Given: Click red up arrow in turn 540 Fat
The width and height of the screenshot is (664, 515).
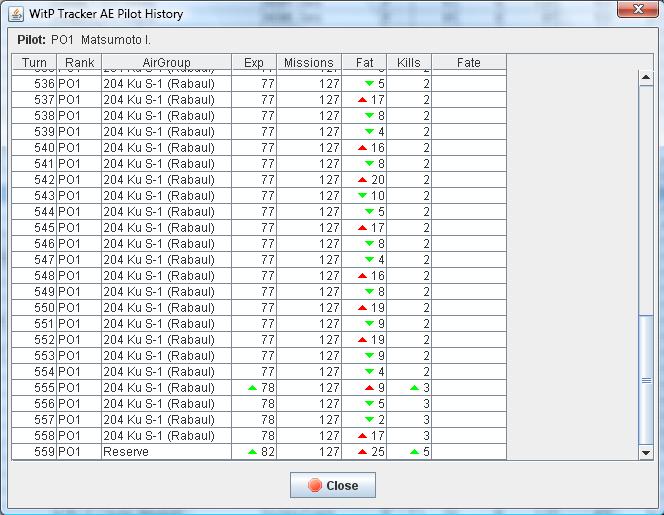Looking at the screenshot, I should click(362, 147).
